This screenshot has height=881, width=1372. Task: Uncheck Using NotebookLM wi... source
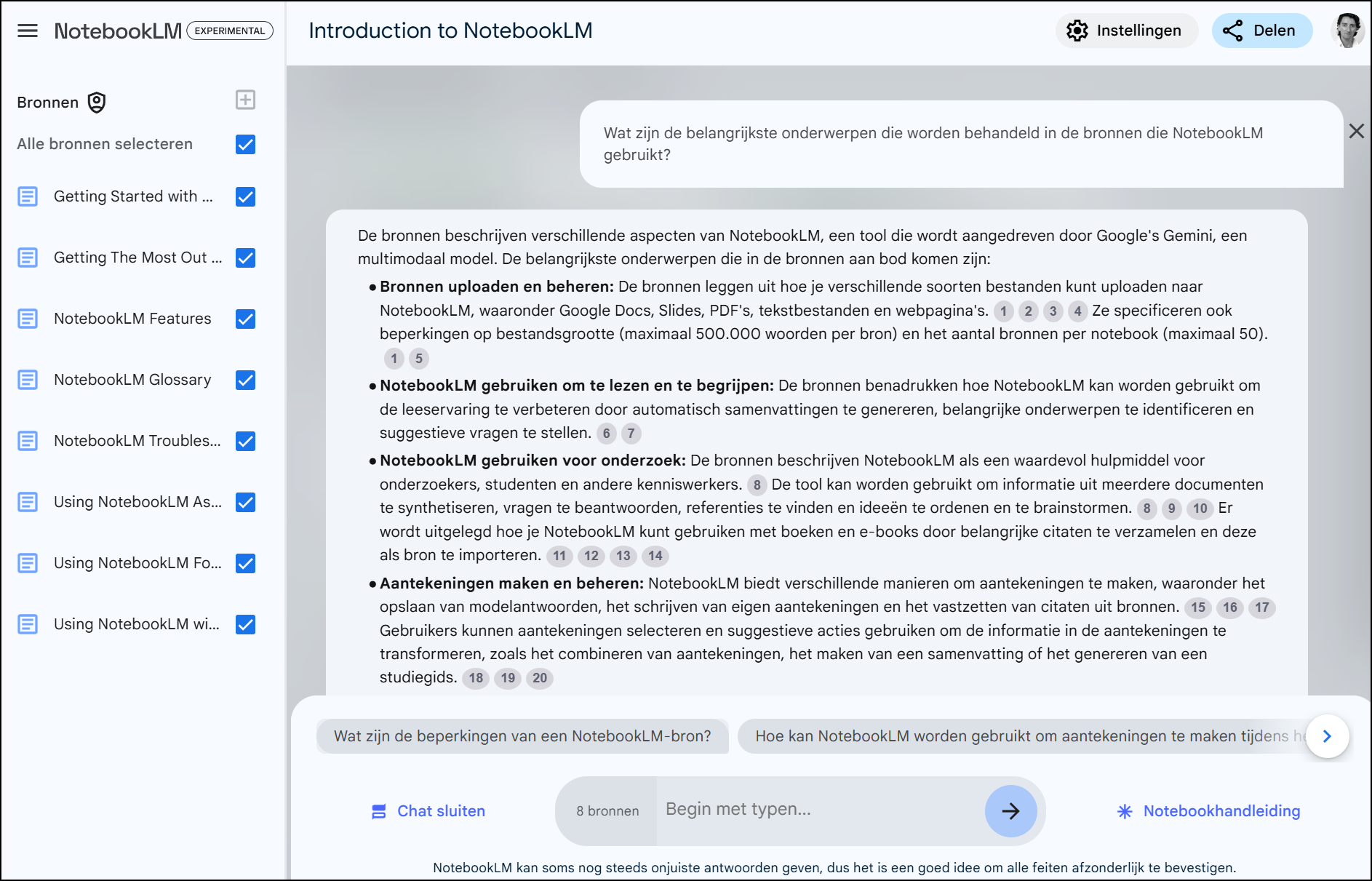(245, 624)
